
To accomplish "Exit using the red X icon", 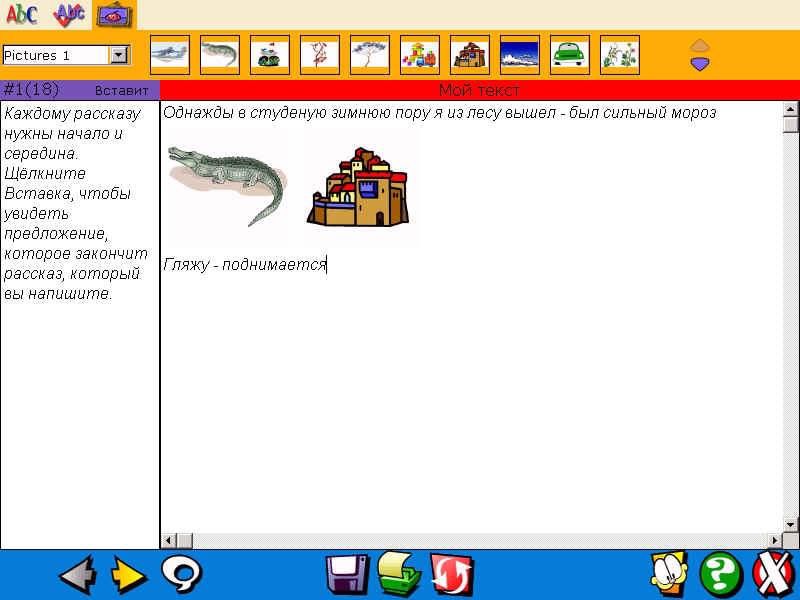I will [x=772, y=575].
